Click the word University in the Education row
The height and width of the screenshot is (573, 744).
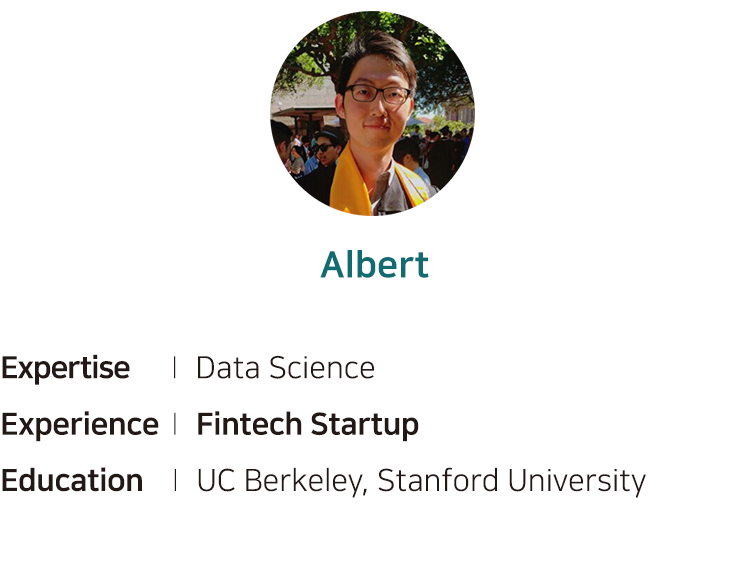tap(577, 481)
